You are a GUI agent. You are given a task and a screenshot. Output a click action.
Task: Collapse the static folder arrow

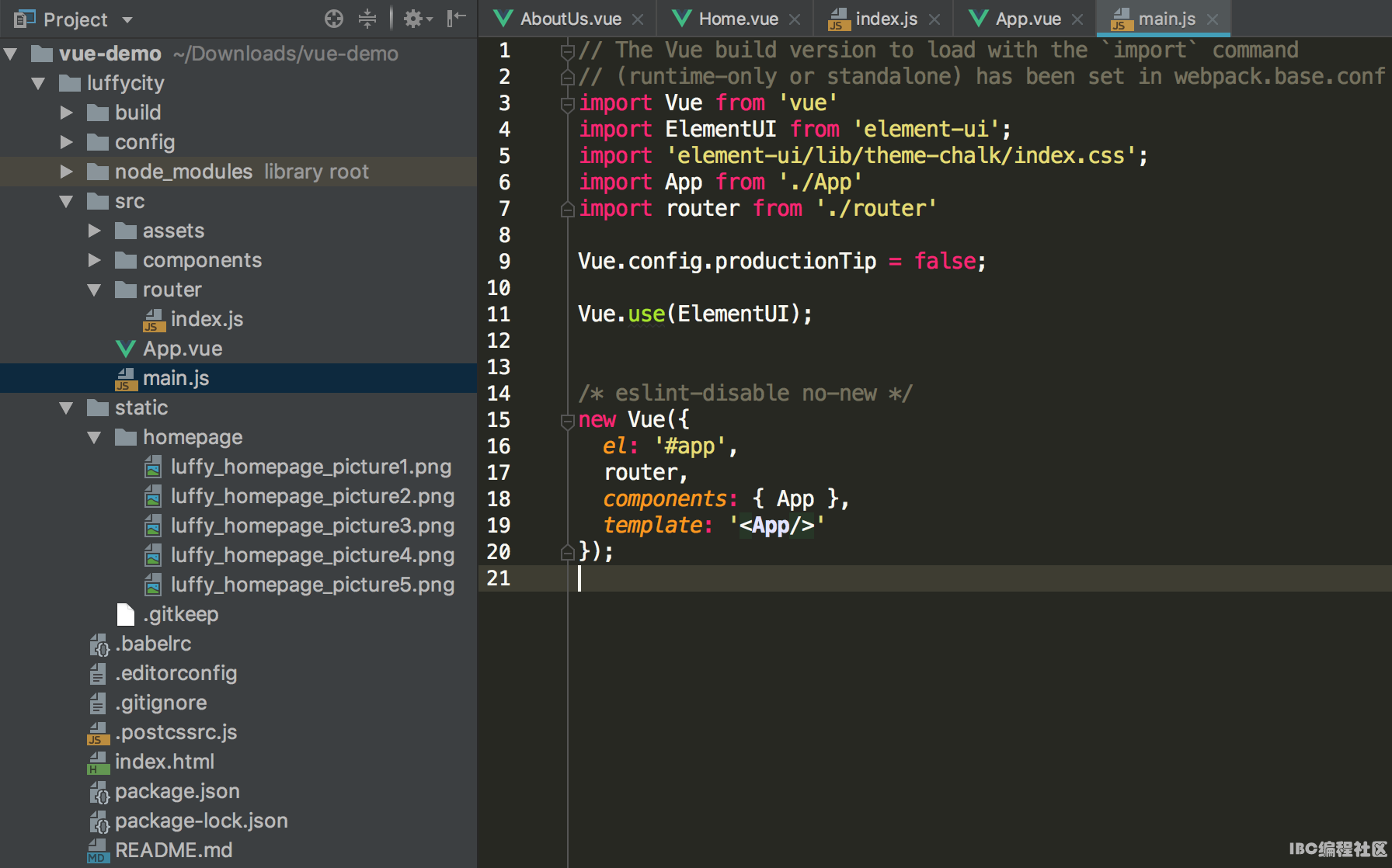coord(67,408)
